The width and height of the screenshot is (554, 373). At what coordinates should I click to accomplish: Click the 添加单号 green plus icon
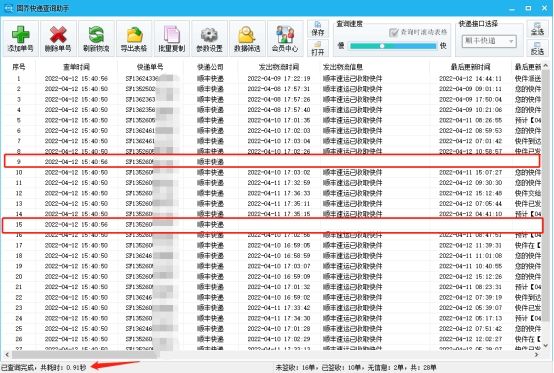(x=20, y=38)
